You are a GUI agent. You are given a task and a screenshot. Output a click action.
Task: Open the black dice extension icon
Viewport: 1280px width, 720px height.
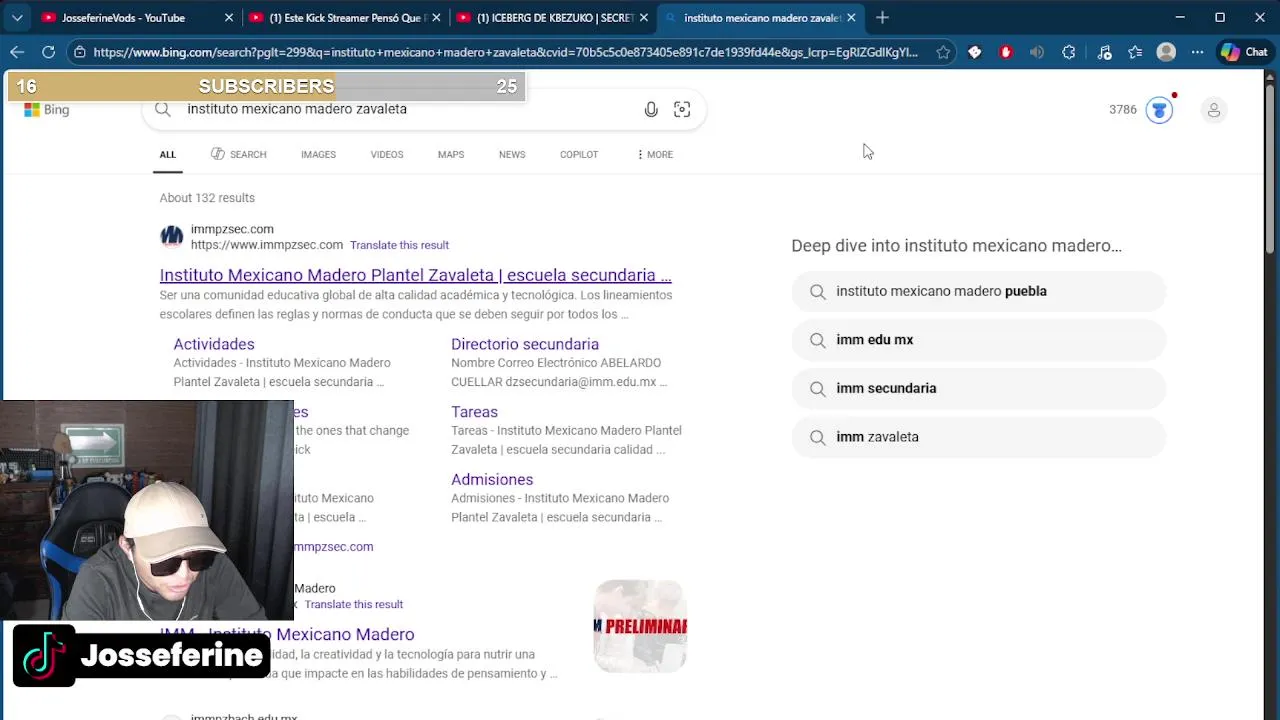point(975,52)
